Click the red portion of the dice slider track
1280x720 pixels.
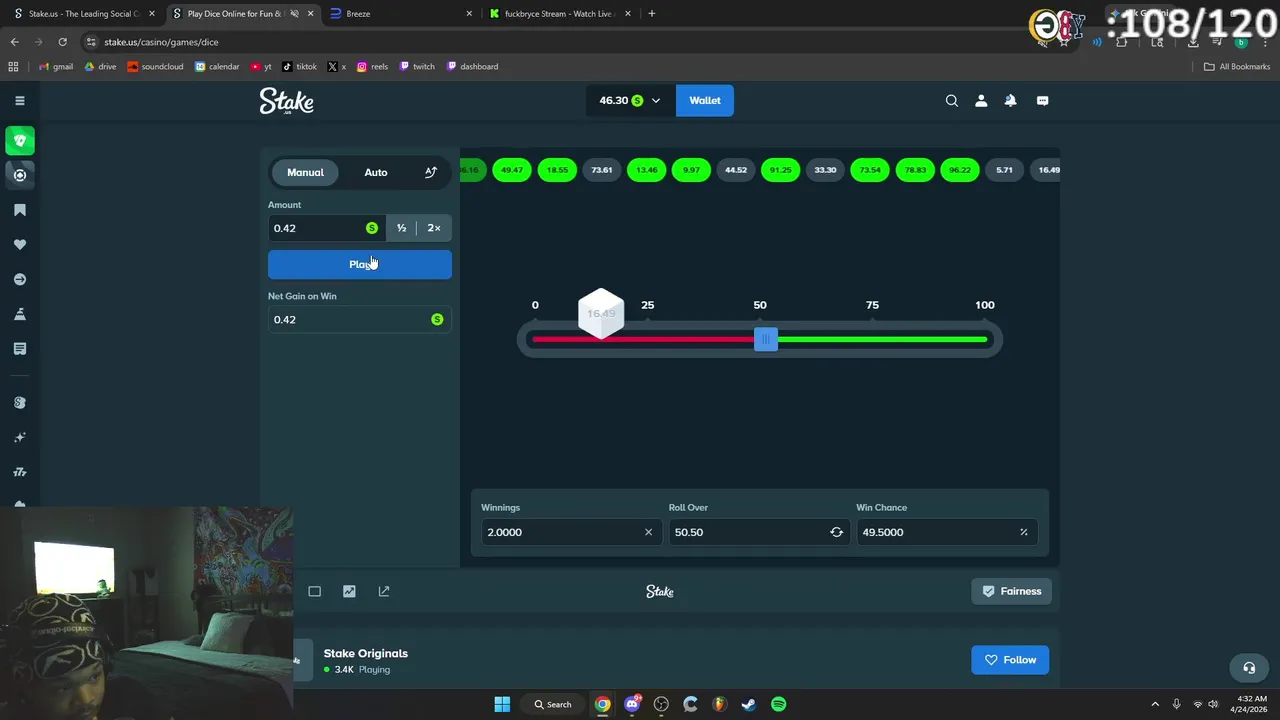(643, 340)
